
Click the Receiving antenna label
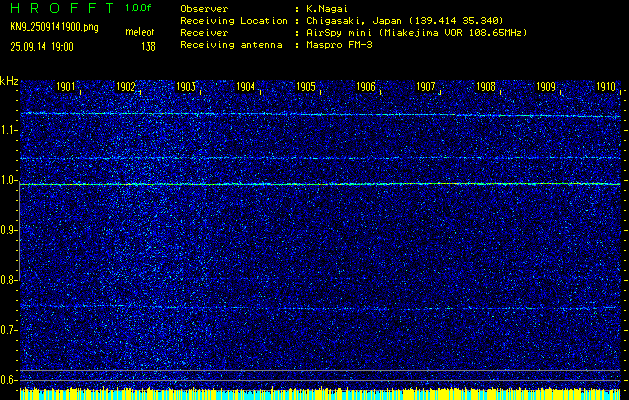231,45
